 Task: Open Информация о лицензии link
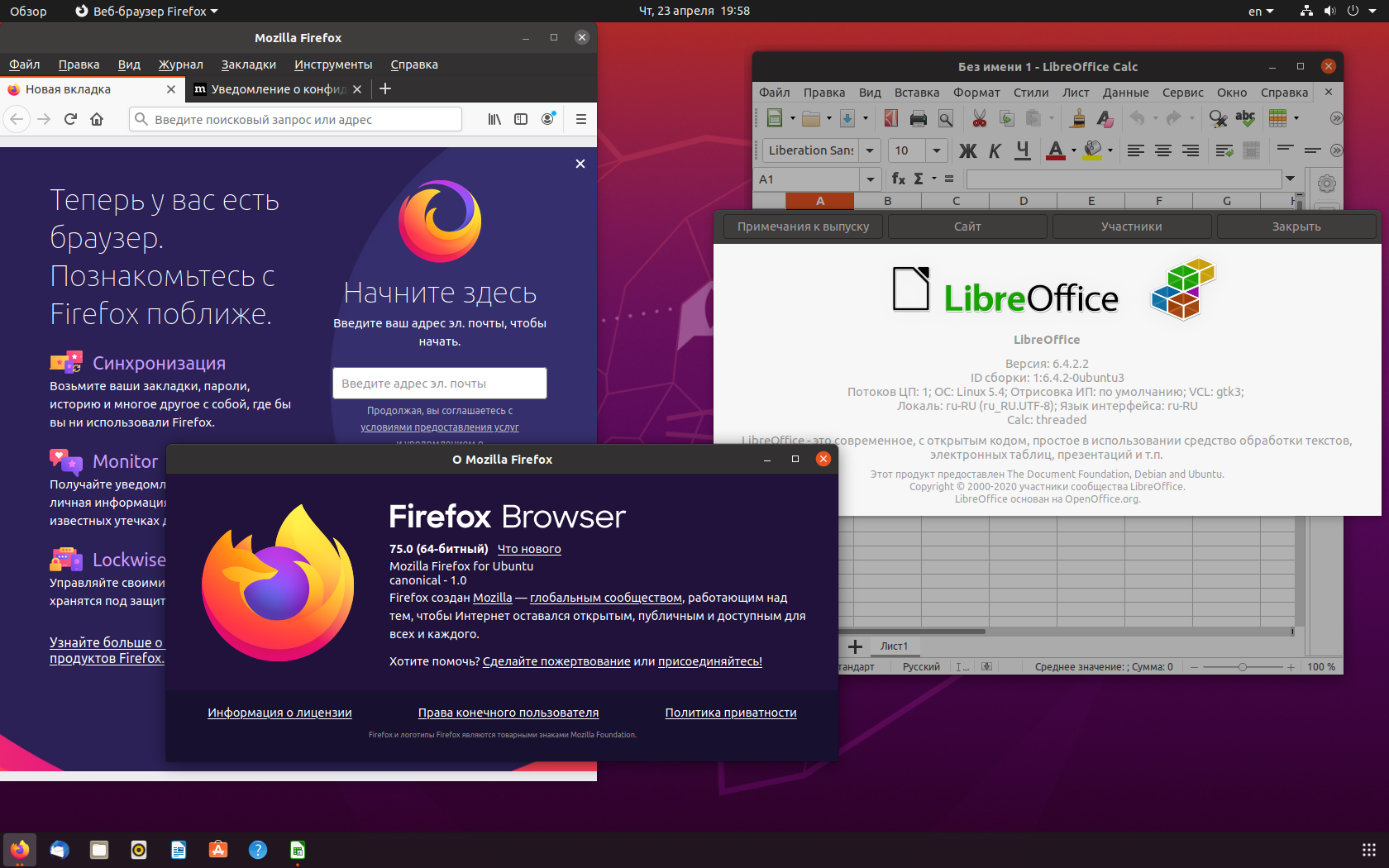(x=279, y=713)
